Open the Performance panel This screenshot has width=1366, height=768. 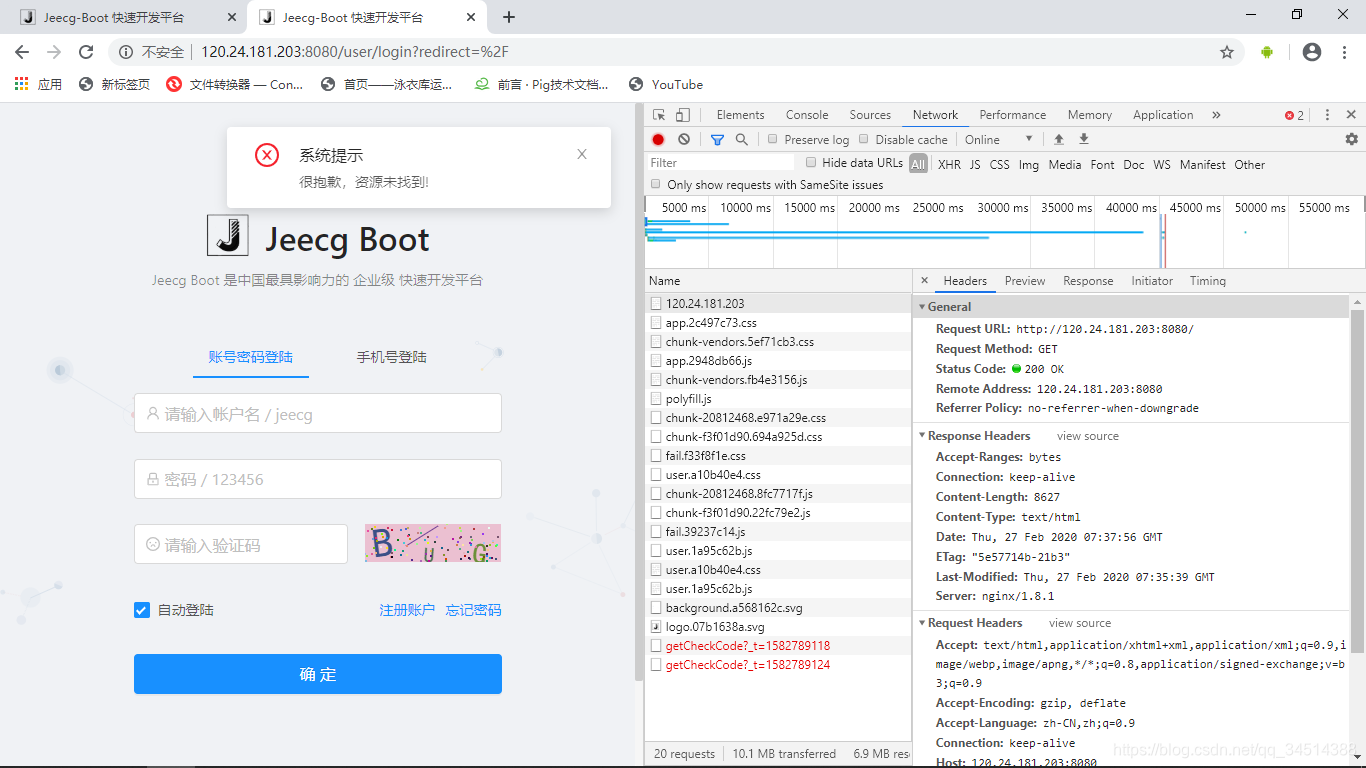pyautogui.click(x=1013, y=115)
